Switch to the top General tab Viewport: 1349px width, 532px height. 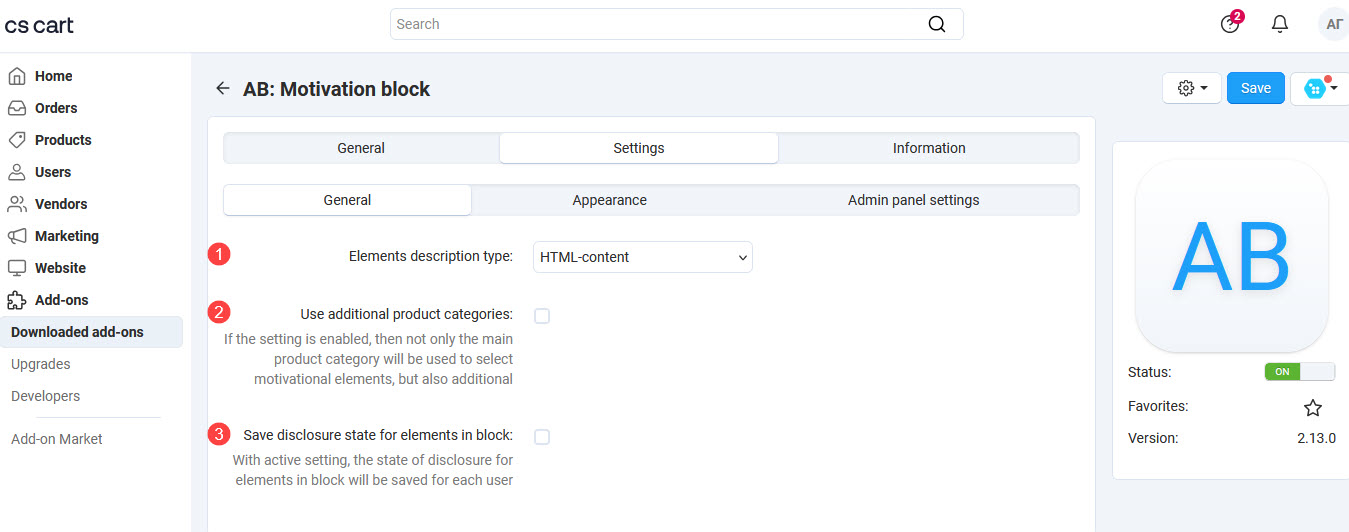(x=361, y=148)
